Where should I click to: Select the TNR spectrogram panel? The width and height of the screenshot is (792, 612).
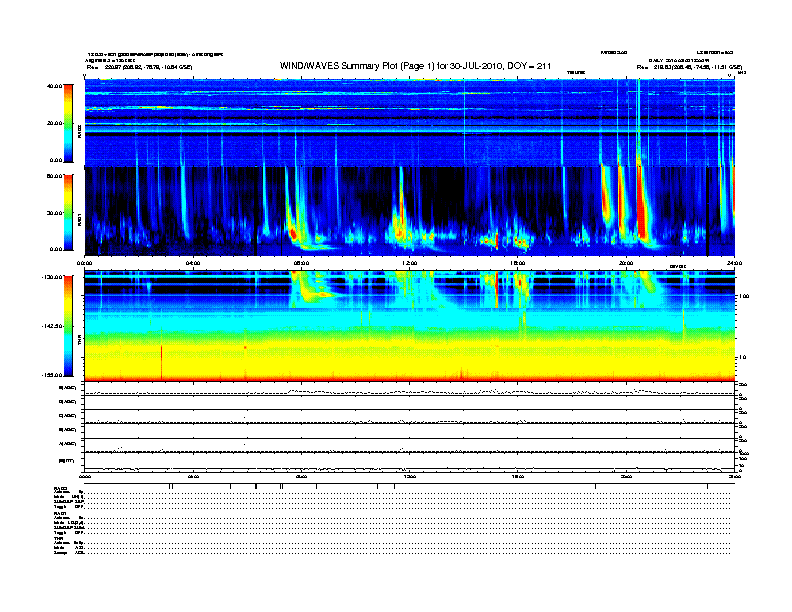click(x=410, y=326)
